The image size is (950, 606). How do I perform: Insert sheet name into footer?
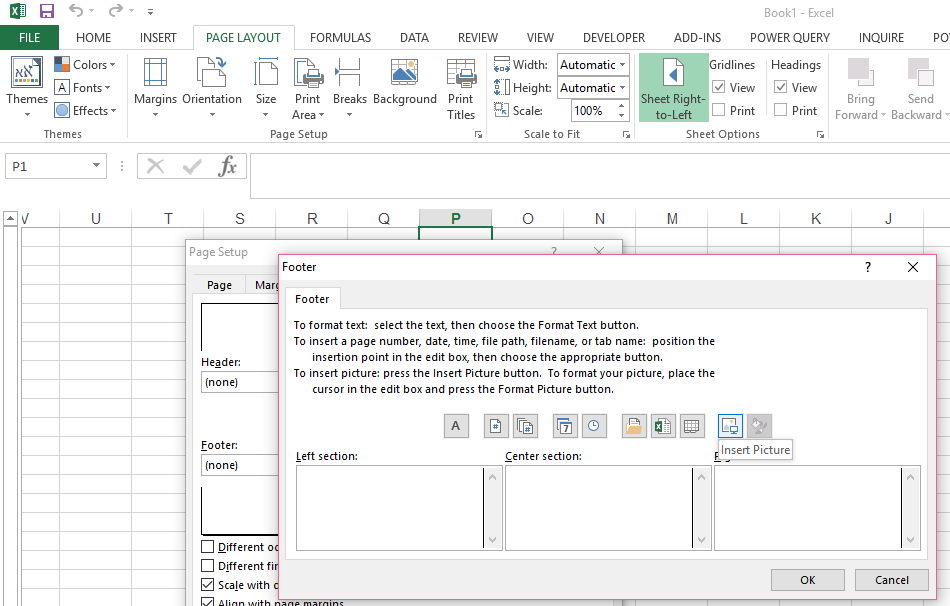691,426
